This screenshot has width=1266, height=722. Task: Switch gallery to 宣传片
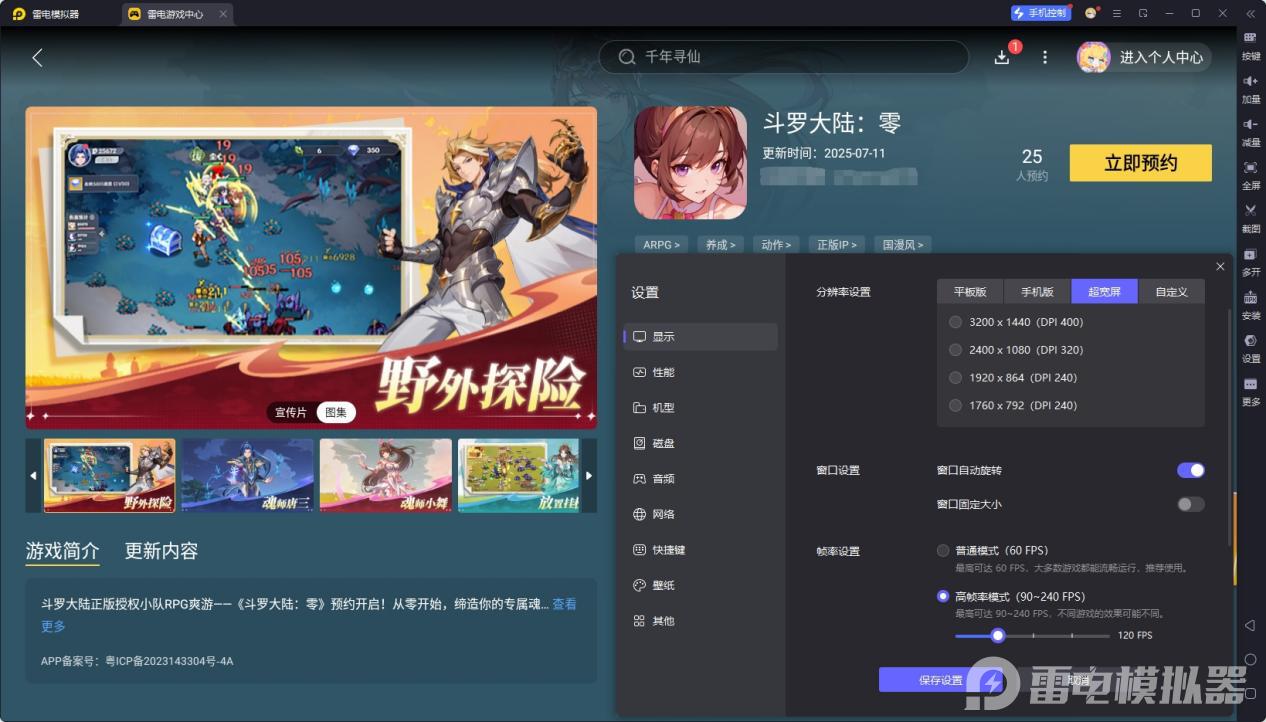tap(292, 412)
